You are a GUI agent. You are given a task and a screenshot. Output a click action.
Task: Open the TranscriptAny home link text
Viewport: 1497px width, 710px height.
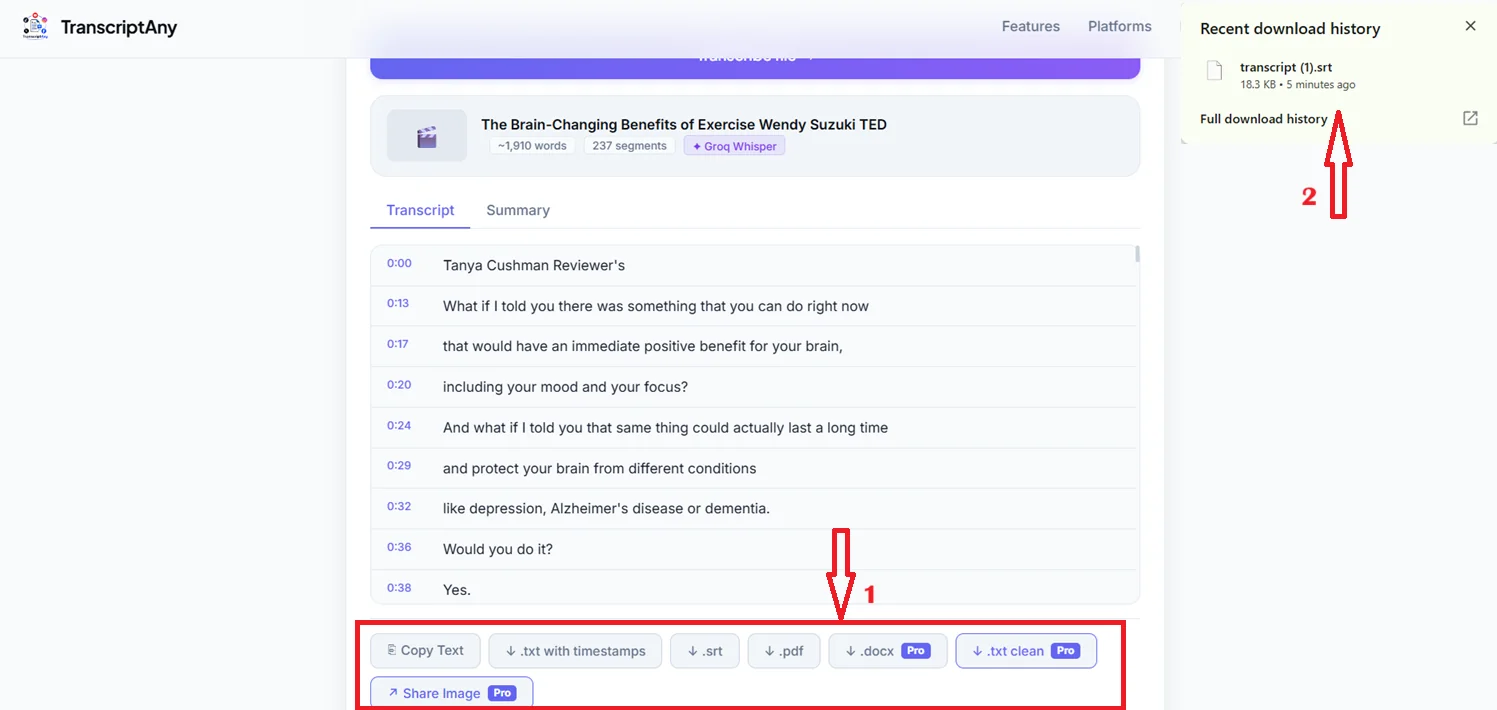point(118,27)
